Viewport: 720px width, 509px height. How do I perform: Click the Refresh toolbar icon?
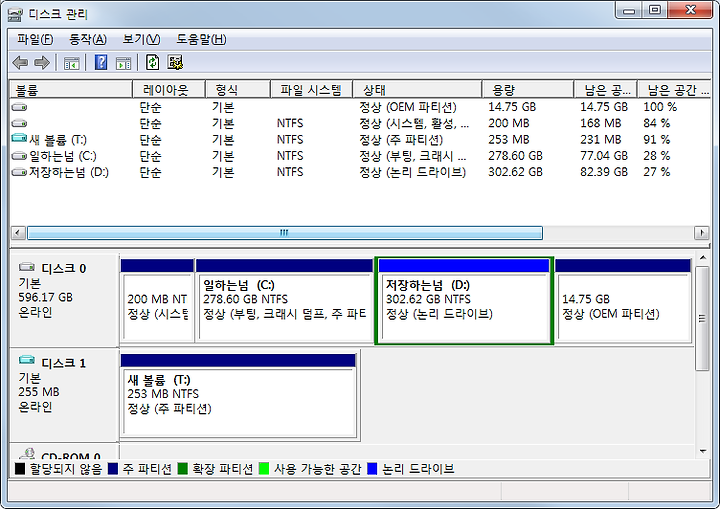(x=152, y=62)
